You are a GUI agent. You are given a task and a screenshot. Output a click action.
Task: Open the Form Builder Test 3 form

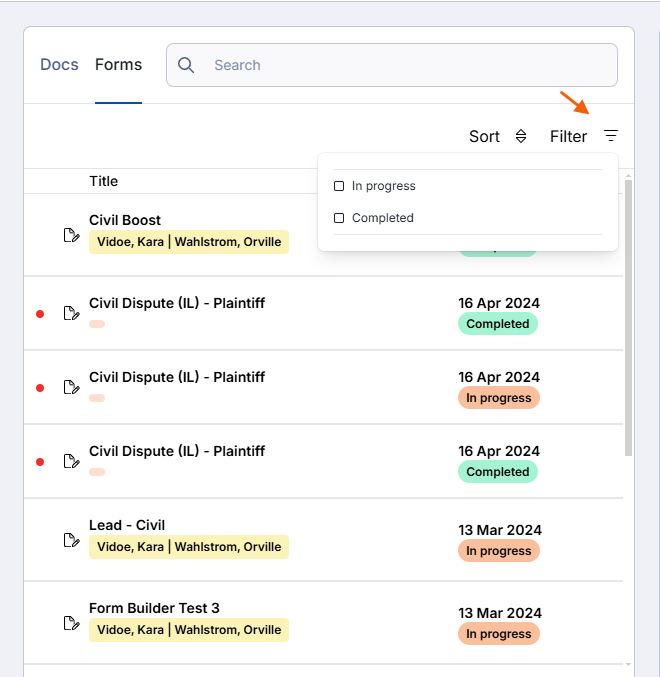click(154, 608)
